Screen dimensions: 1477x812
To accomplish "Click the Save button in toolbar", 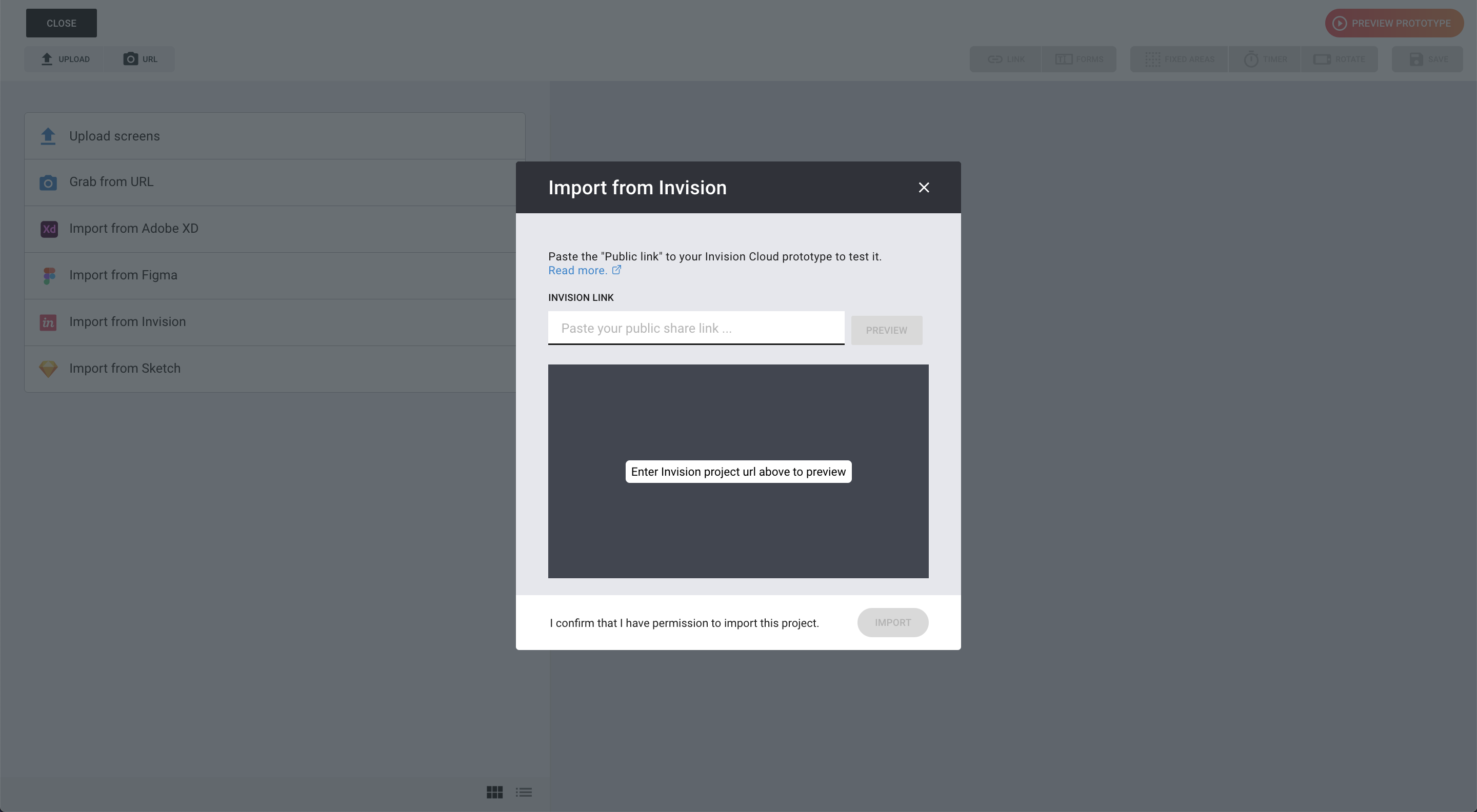I will coord(1428,59).
